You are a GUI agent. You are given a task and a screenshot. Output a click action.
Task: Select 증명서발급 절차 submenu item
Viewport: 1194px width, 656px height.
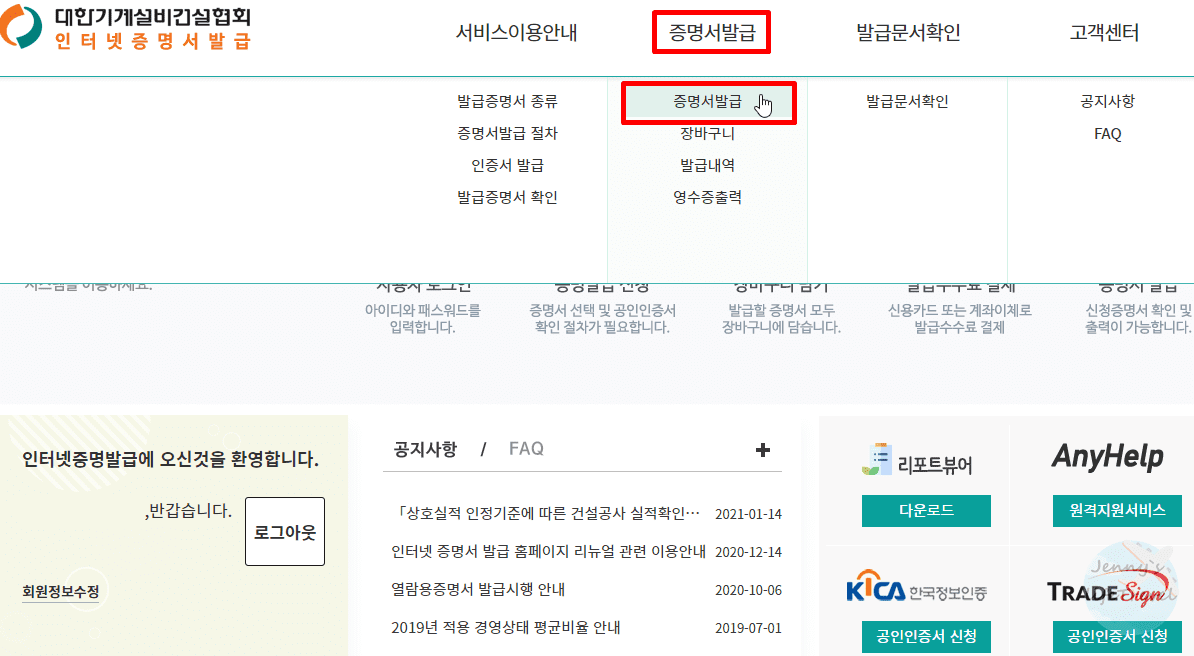(507, 133)
